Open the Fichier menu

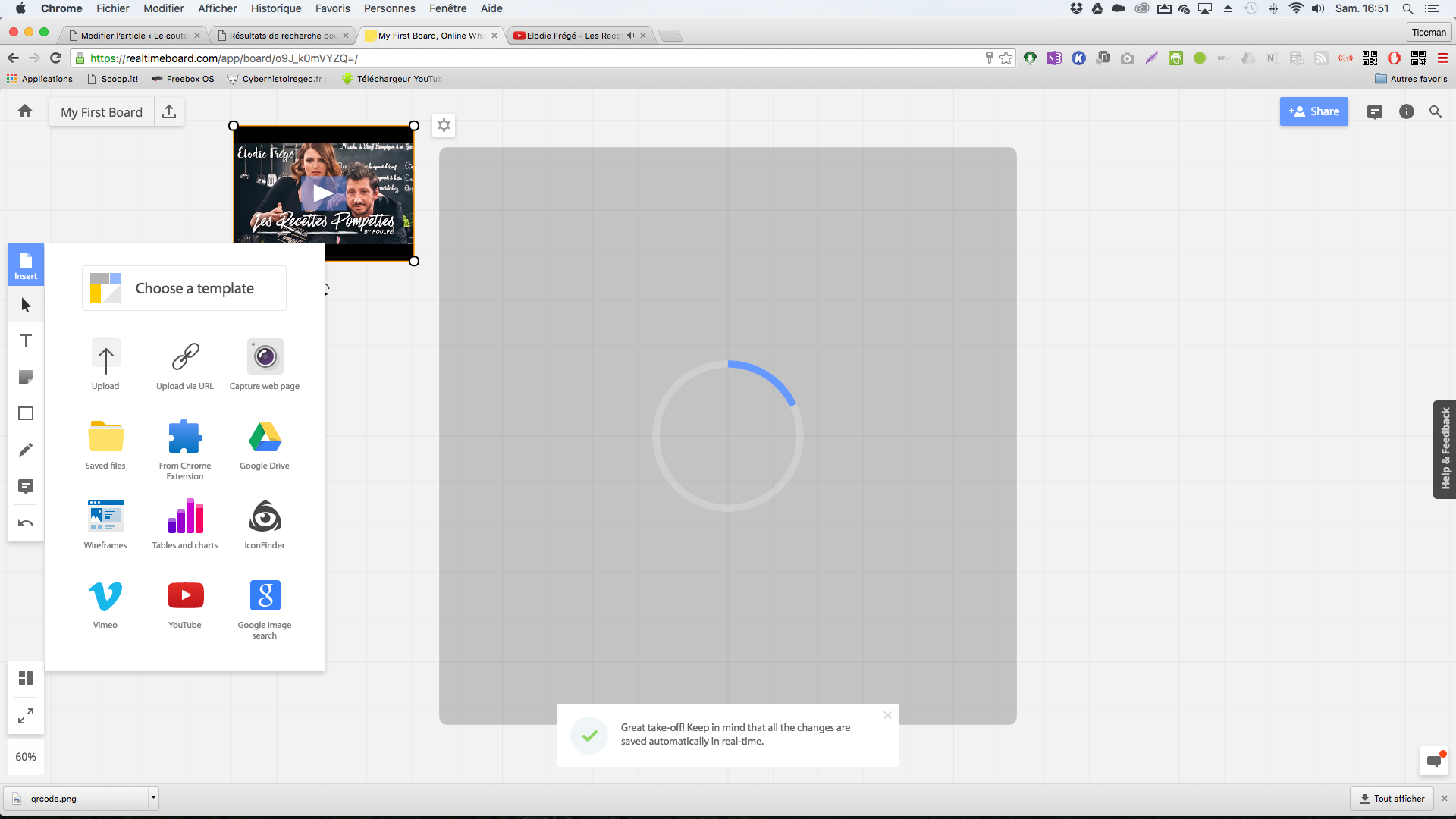click(112, 8)
